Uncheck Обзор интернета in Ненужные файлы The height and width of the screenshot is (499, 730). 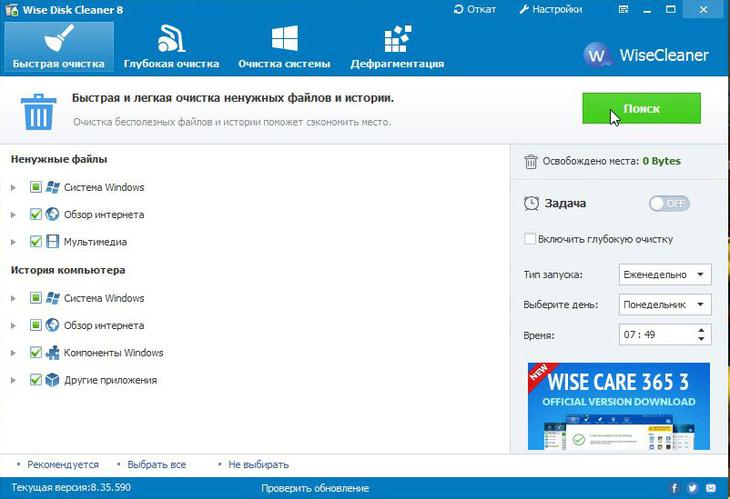click(x=35, y=214)
